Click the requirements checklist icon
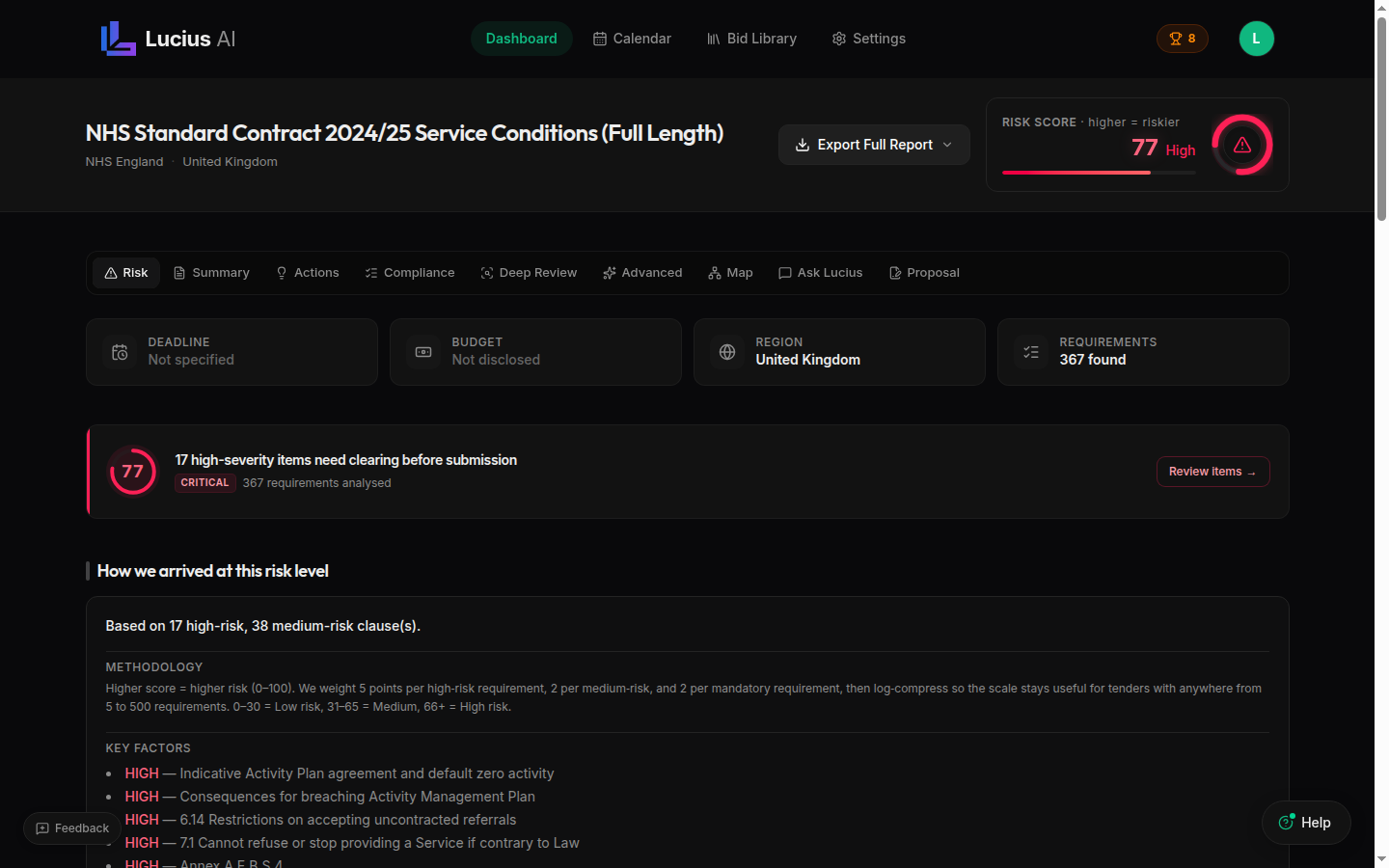This screenshot has width=1389, height=868. point(1031,352)
